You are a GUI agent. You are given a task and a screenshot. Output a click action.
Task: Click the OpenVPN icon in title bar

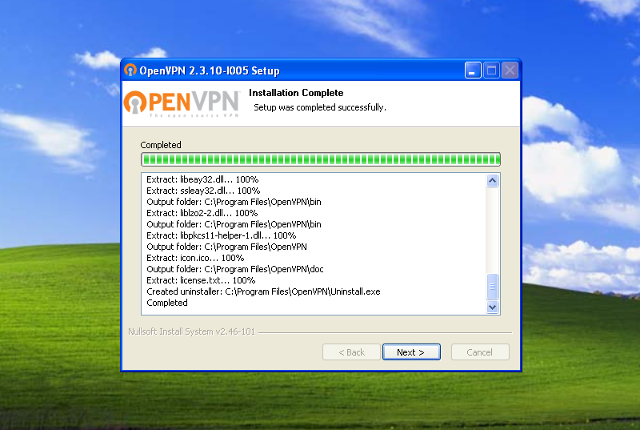point(130,71)
